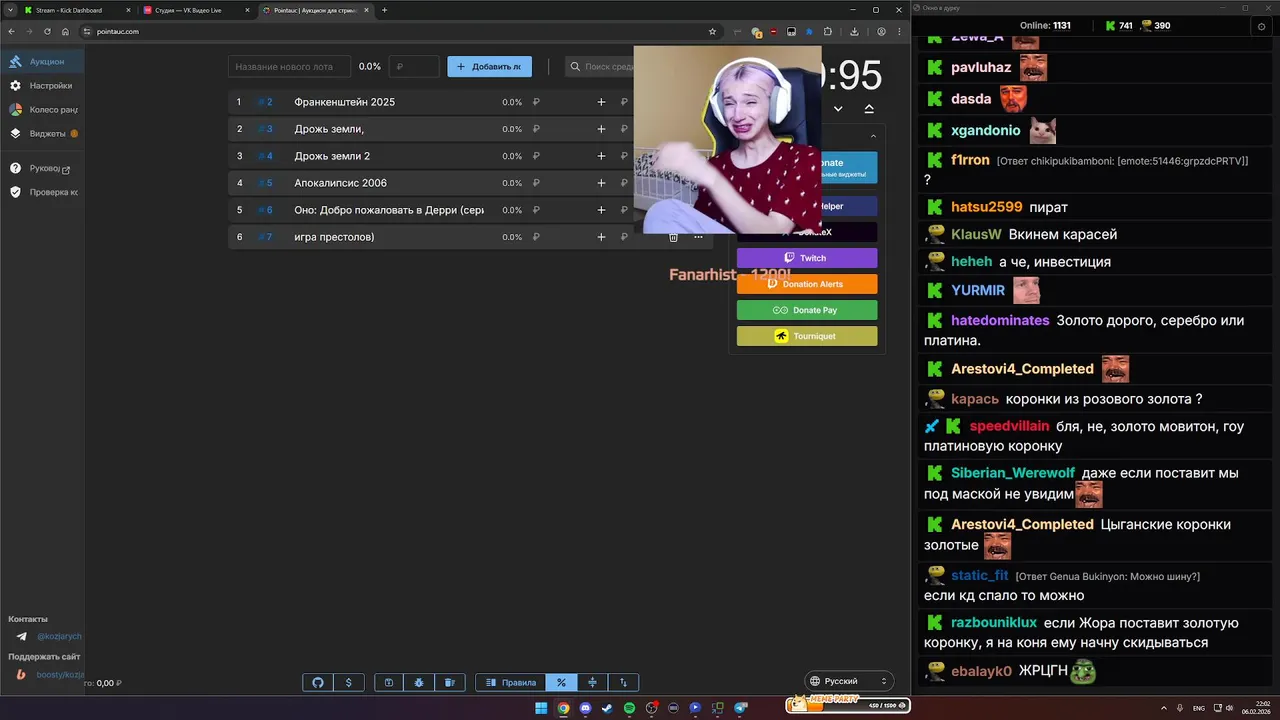
Task: Open Chrome extensions puzzle icon
Action: coord(827,31)
